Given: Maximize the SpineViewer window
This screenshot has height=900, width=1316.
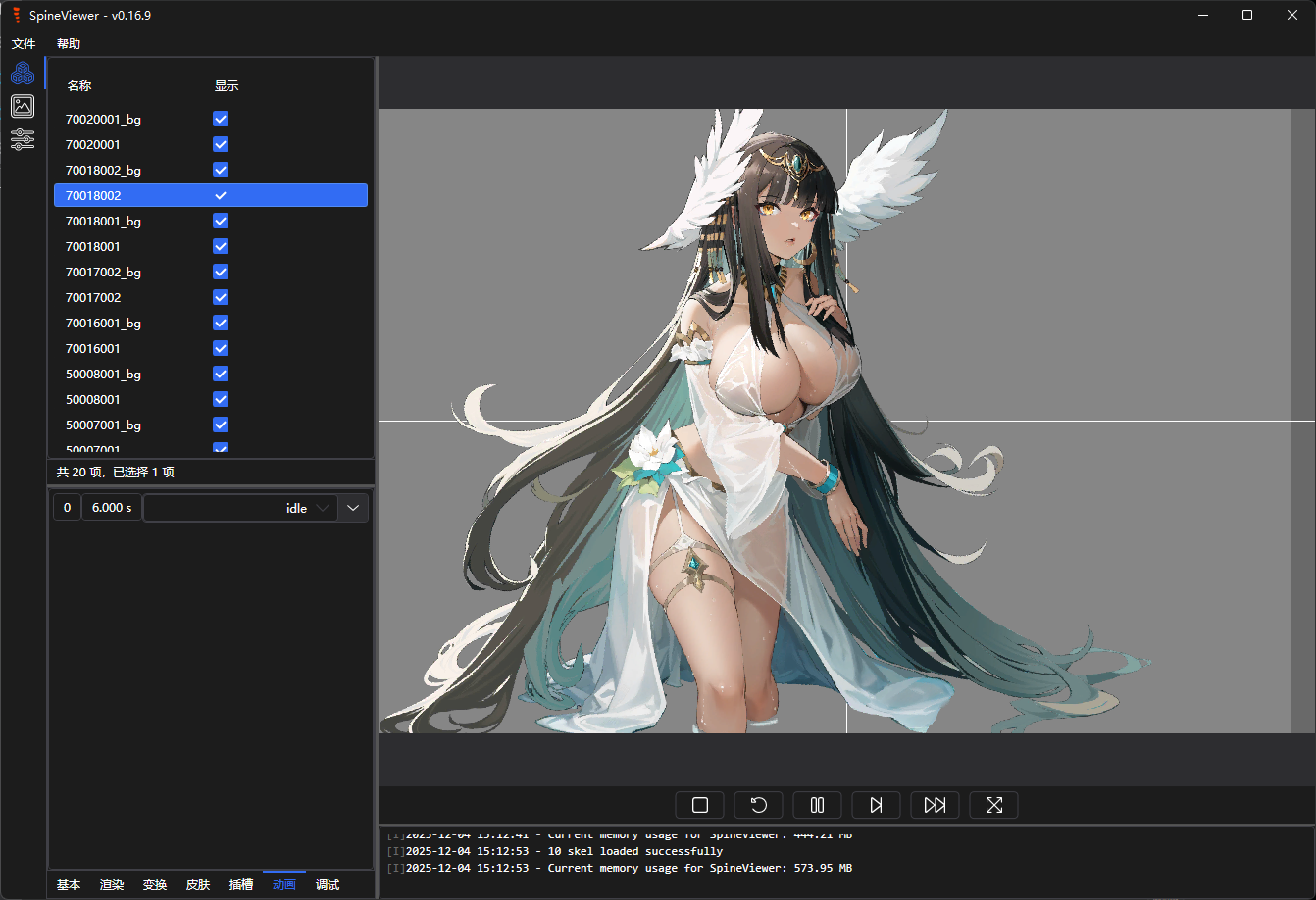Looking at the screenshot, I should pos(1247,15).
